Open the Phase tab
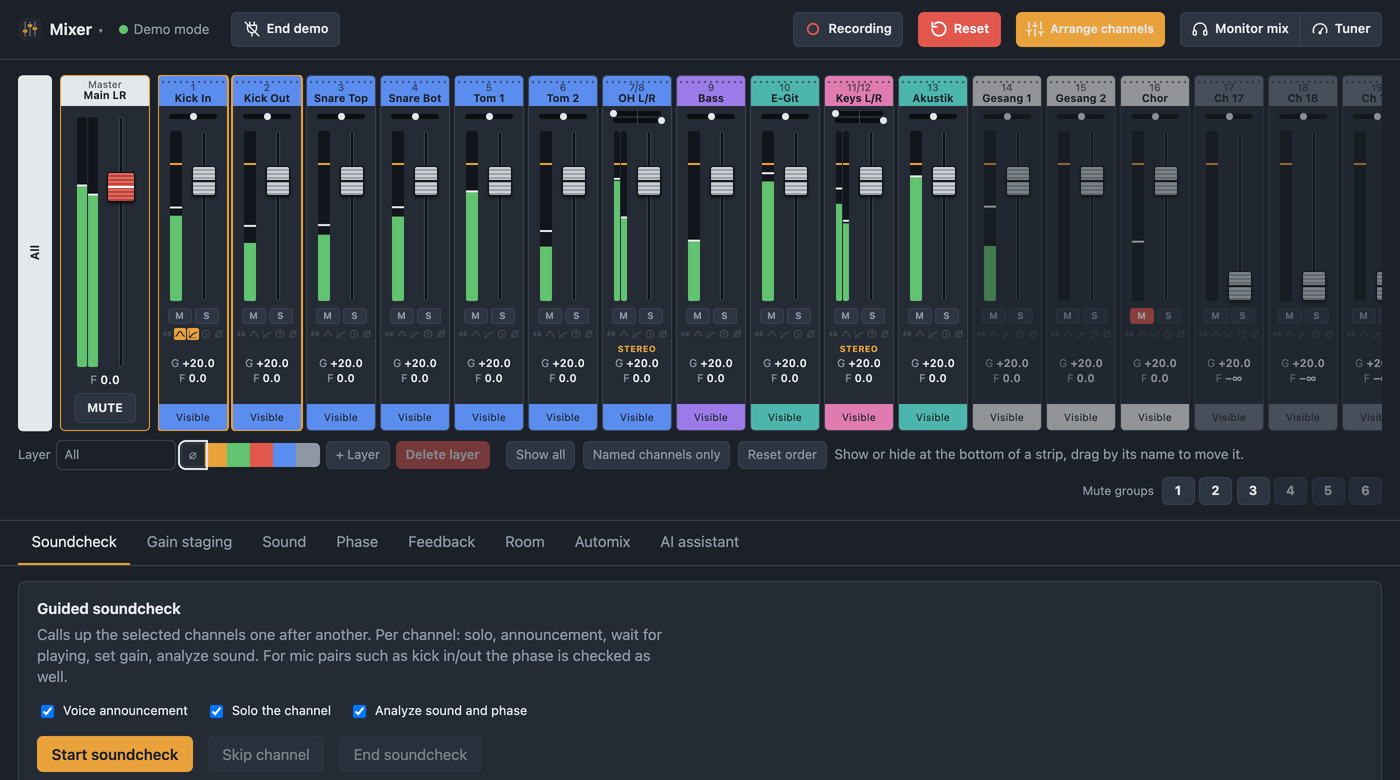This screenshot has width=1400, height=780. (357, 542)
